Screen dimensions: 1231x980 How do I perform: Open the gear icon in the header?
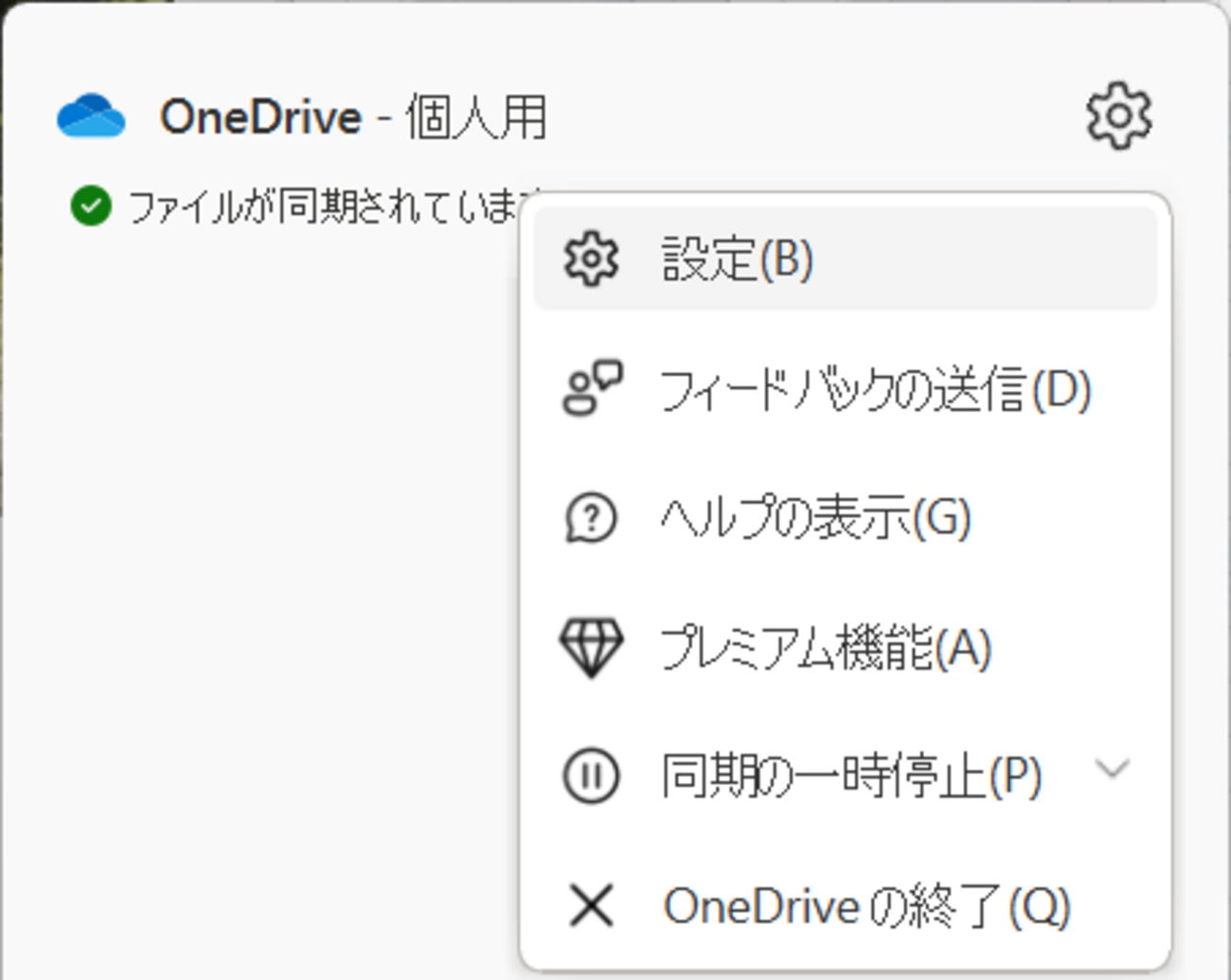[x=1118, y=116]
